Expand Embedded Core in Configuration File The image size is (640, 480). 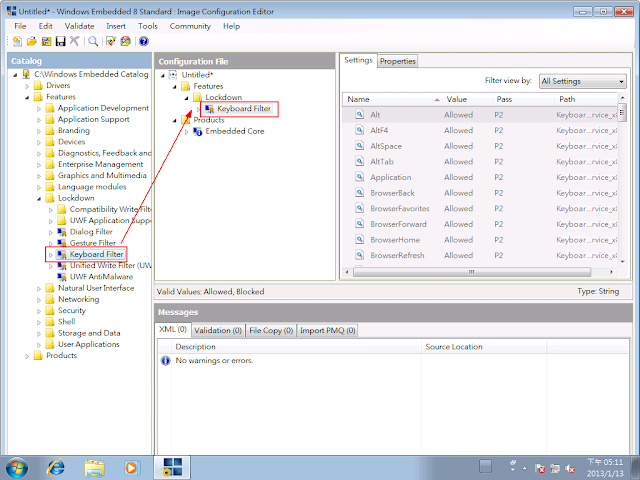click(x=187, y=132)
